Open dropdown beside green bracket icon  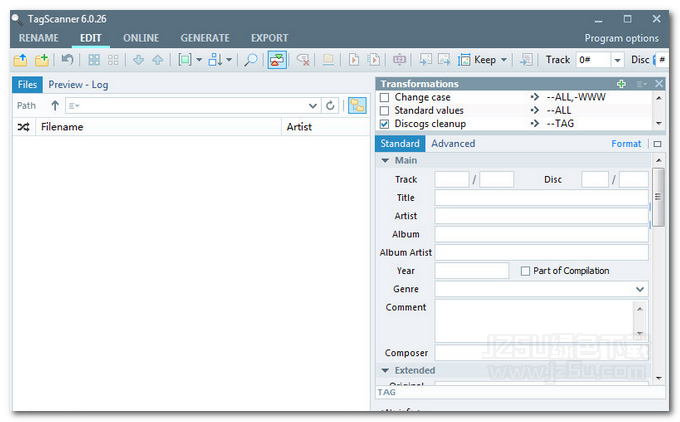click(199, 60)
